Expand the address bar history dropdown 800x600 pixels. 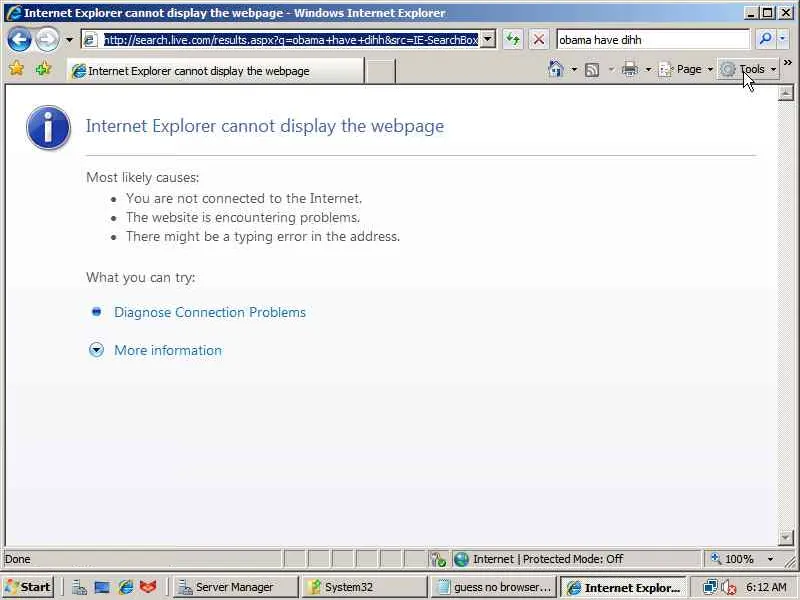click(x=488, y=39)
